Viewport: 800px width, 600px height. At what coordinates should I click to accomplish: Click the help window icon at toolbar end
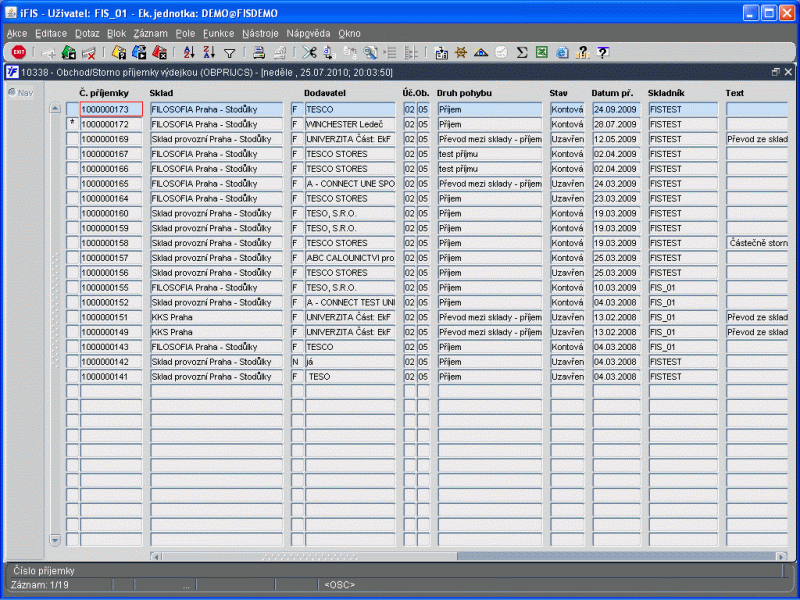point(603,52)
